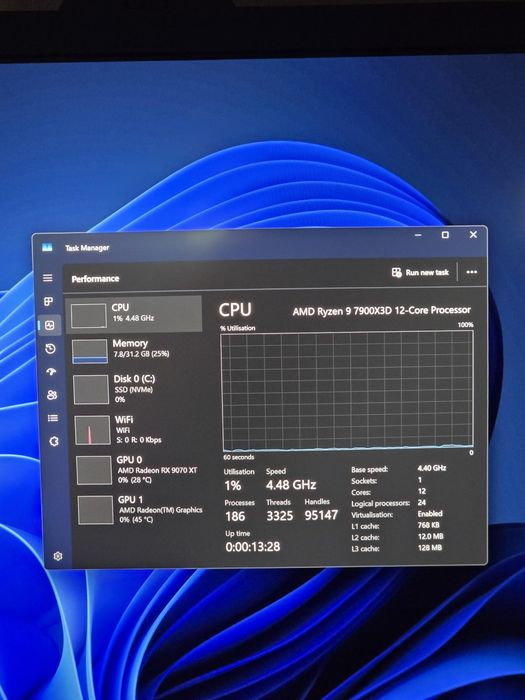The width and height of the screenshot is (525, 700).
Task: Open the Users icon in sidebar
Action: coord(52,395)
